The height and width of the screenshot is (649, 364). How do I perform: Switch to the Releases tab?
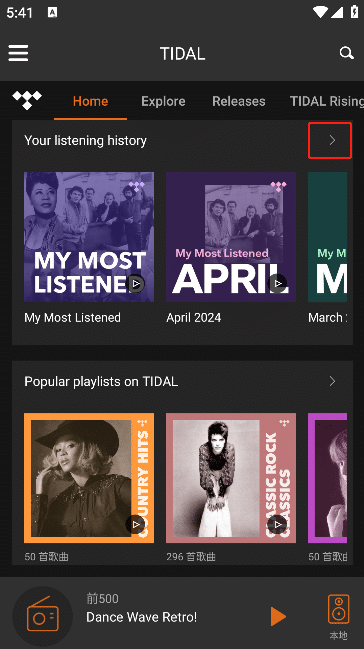point(239,101)
